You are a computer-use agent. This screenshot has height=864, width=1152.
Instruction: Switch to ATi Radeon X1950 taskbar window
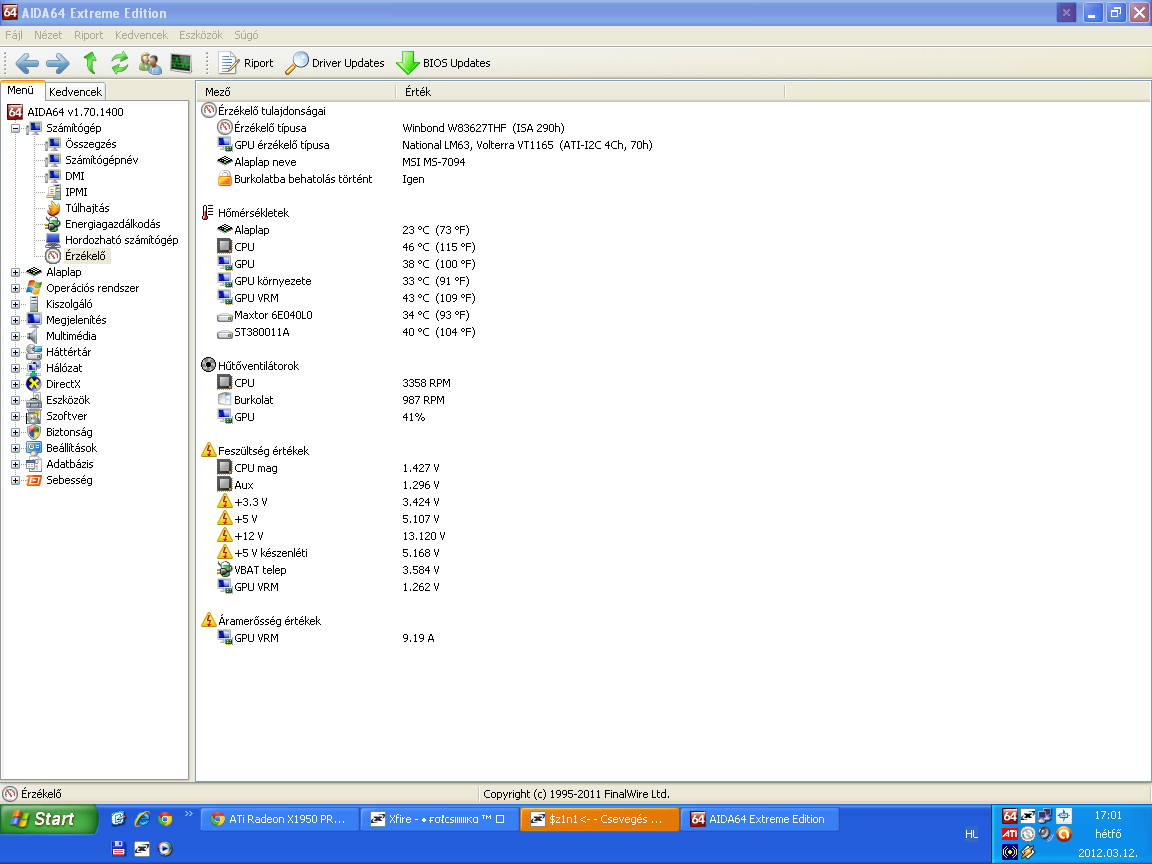pos(280,819)
